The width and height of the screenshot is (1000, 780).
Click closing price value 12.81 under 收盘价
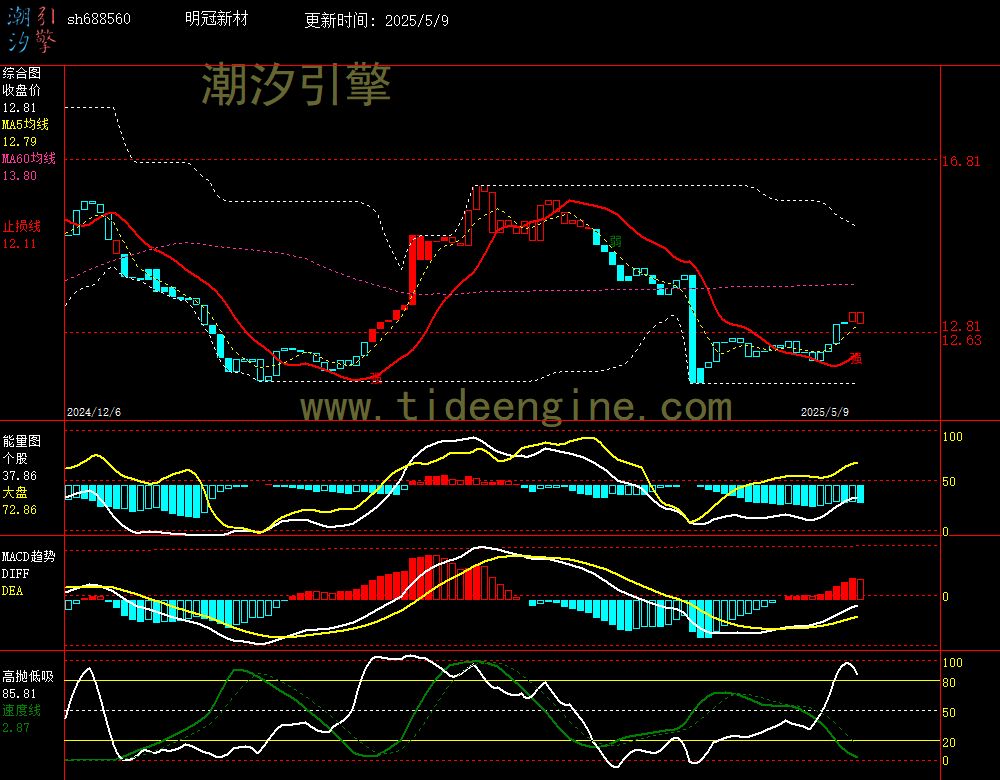click(x=19, y=108)
